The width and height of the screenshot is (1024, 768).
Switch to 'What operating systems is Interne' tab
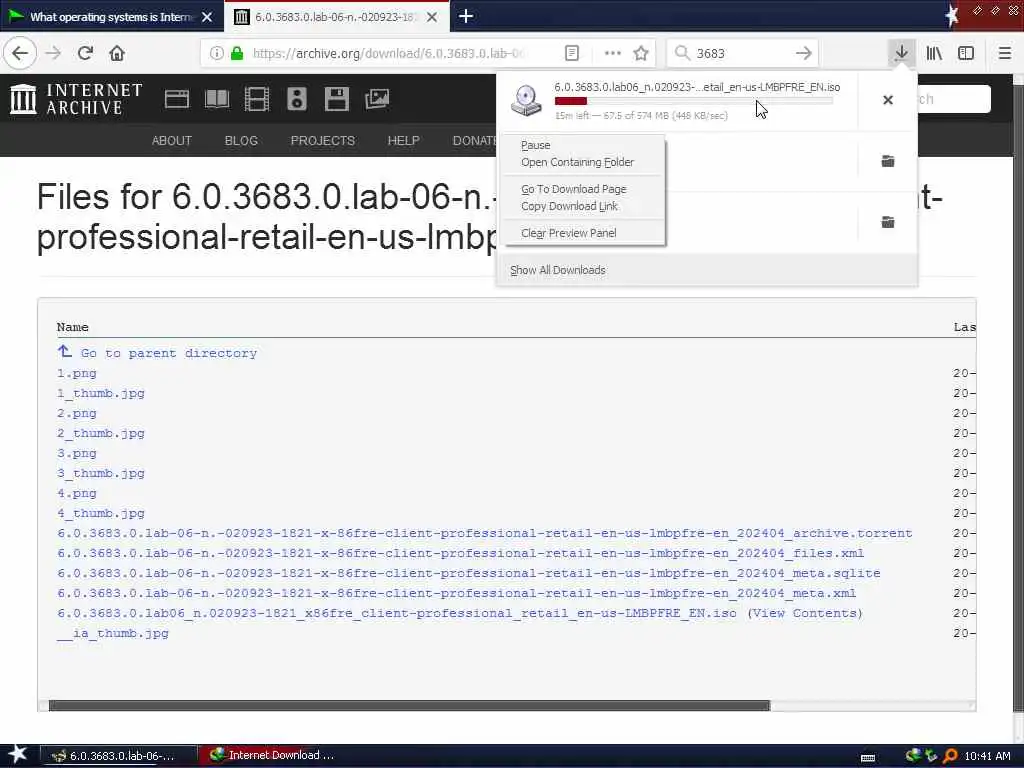pyautogui.click(x=112, y=17)
